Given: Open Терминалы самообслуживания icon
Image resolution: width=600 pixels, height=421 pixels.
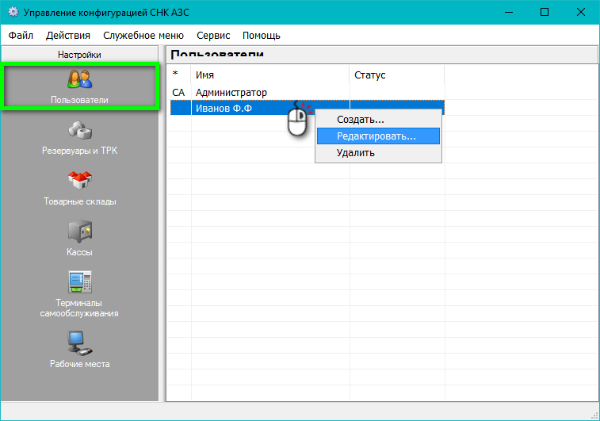Looking at the screenshot, I should [80, 282].
